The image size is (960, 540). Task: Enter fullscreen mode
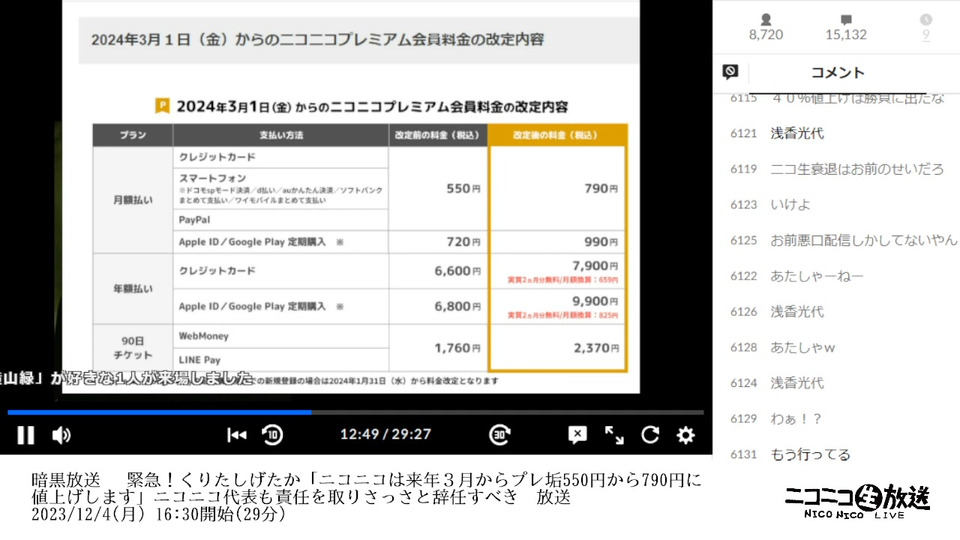614,435
